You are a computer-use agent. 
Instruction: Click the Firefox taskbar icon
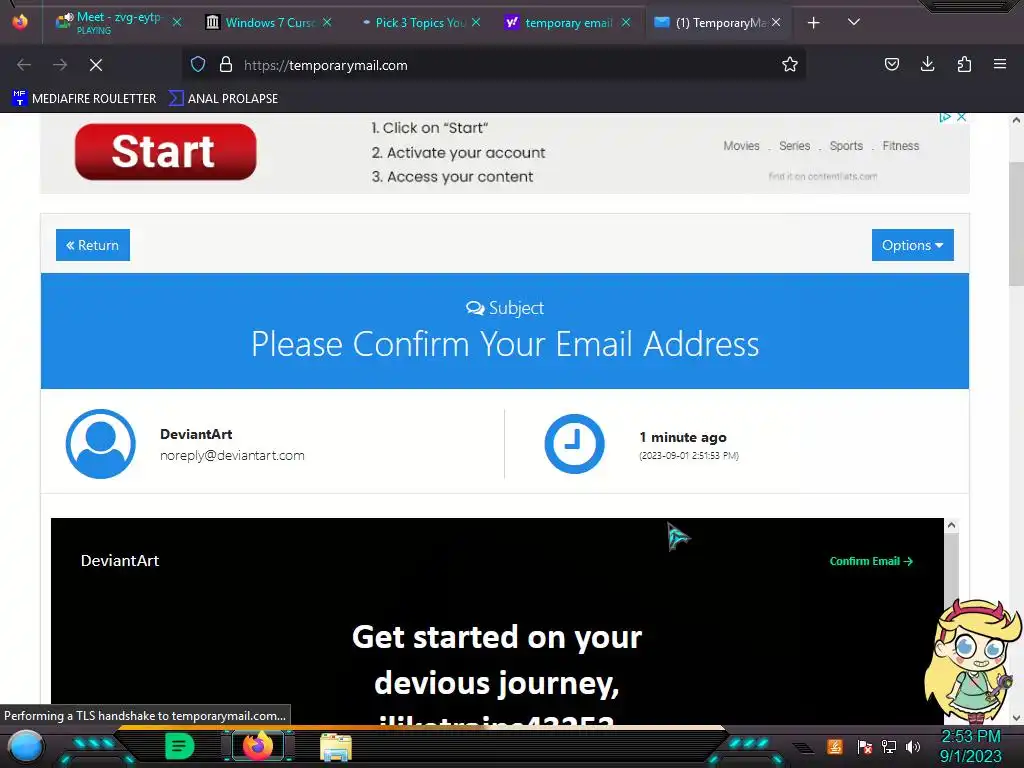258,746
